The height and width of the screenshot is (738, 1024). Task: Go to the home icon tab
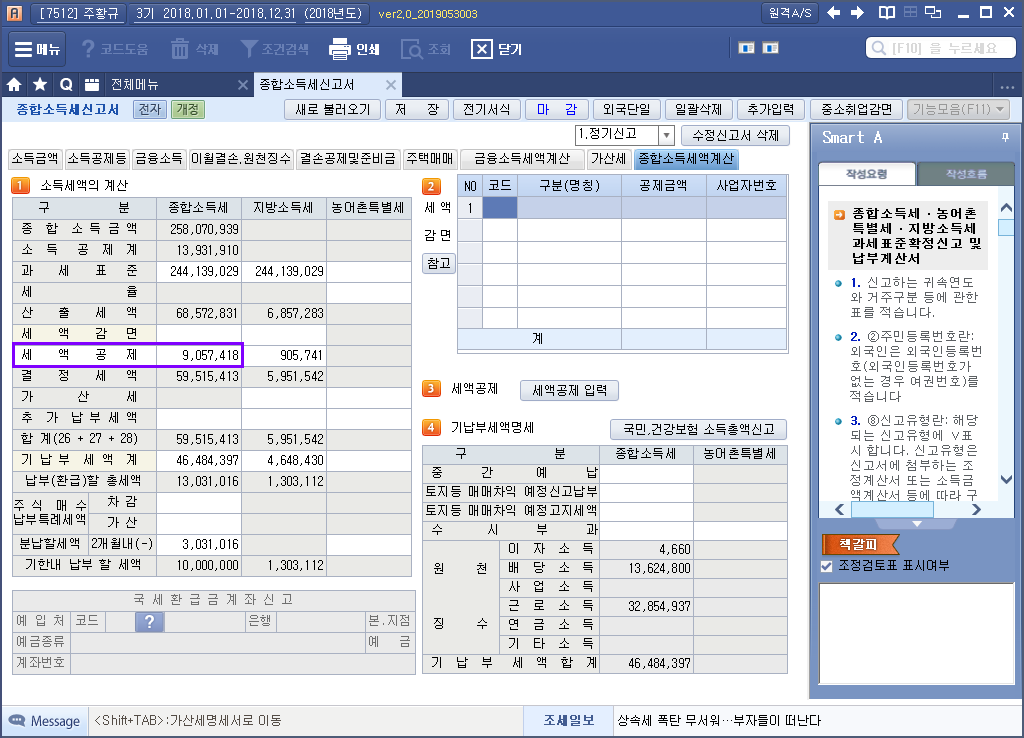click(x=14, y=84)
